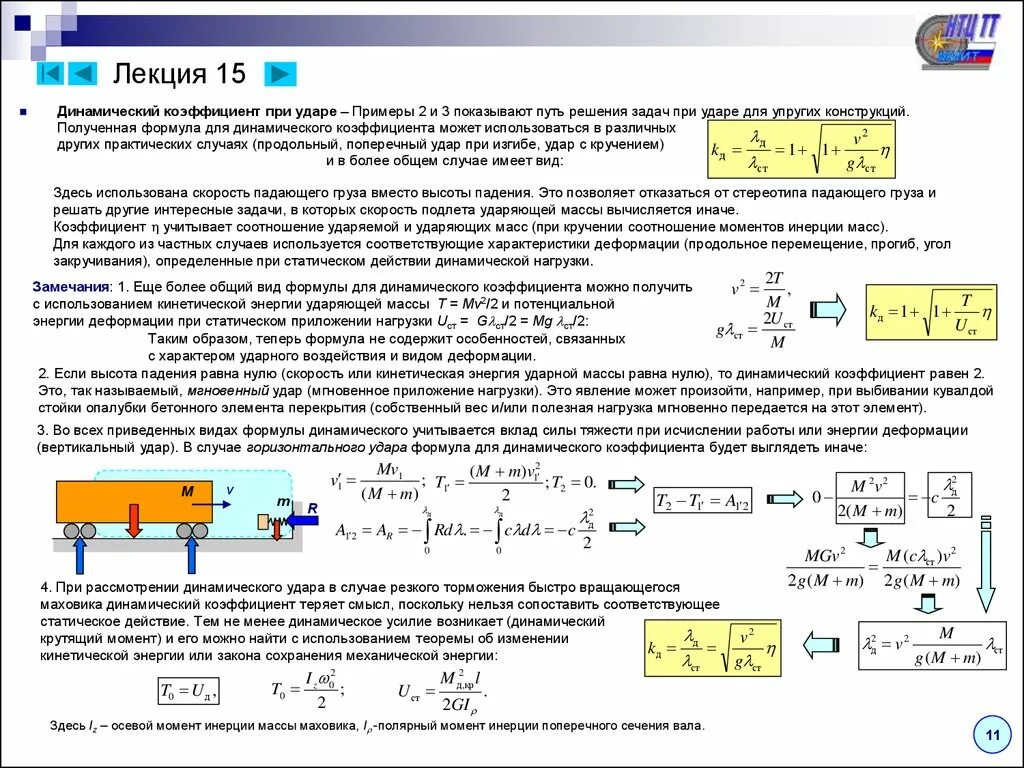Advance to next slide arrow

point(280,74)
